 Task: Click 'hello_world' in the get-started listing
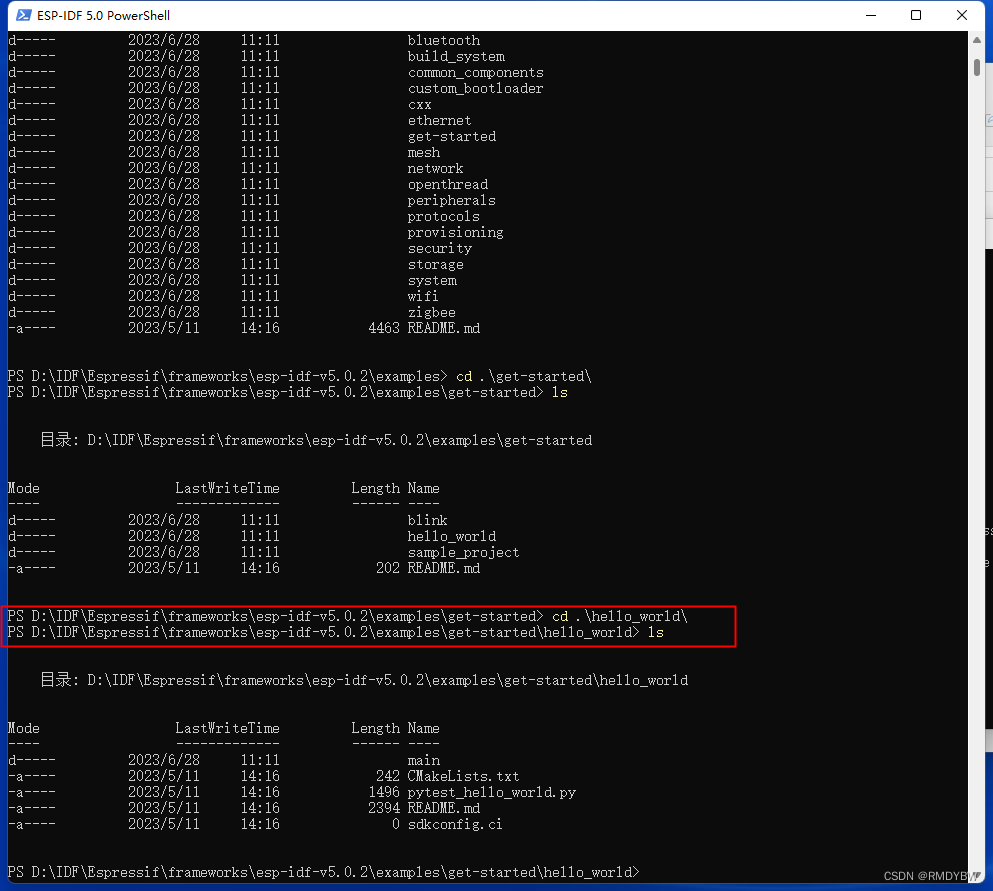pos(452,536)
